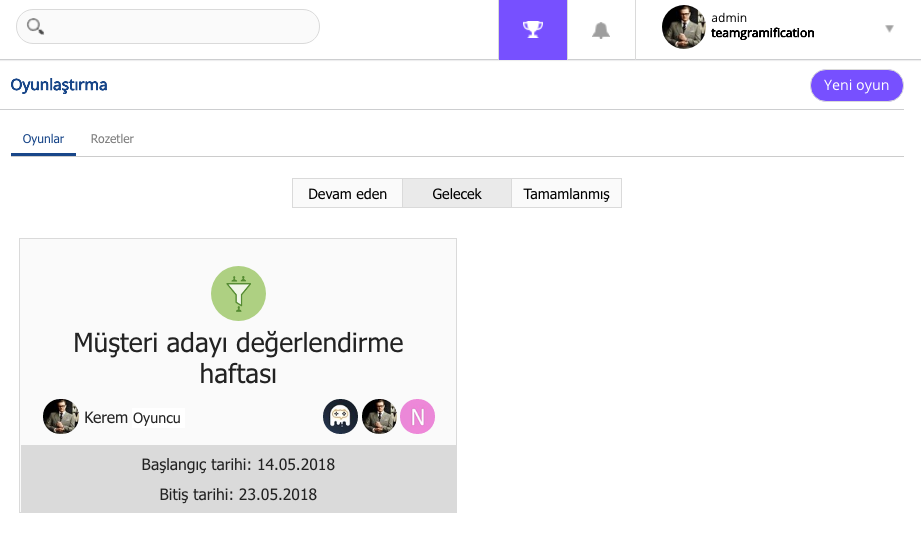Click Kerem's avatar on the game card
Image resolution: width=921 pixels, height=551 pixels.
pyautogui.click(x=60, y=416)
